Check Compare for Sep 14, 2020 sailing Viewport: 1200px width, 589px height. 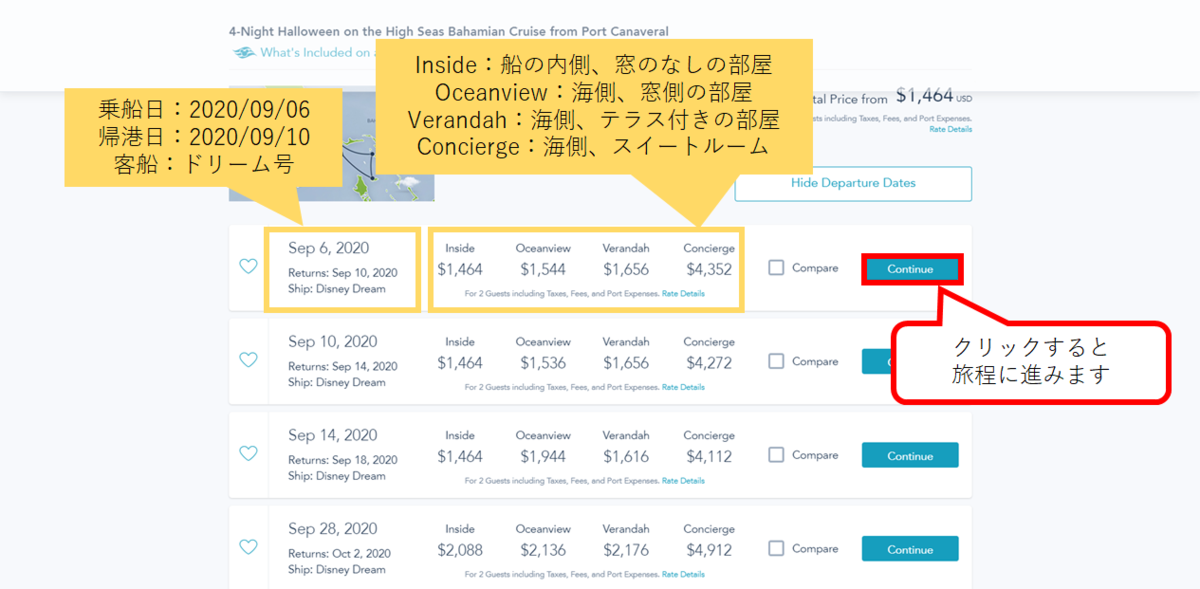pyautogui.click(x=776, y=454)
